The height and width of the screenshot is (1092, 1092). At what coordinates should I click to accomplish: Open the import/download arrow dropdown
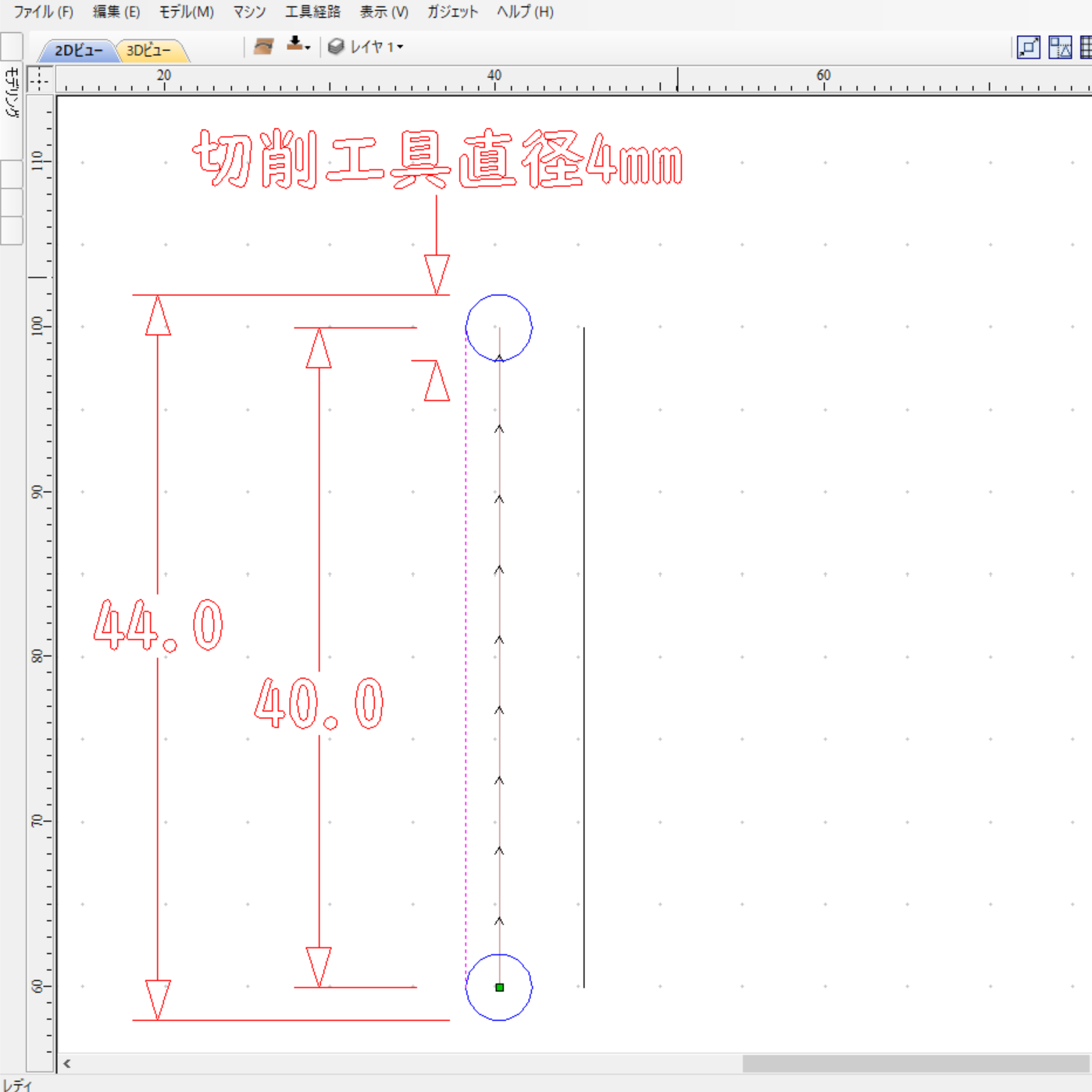coord(298,45)
